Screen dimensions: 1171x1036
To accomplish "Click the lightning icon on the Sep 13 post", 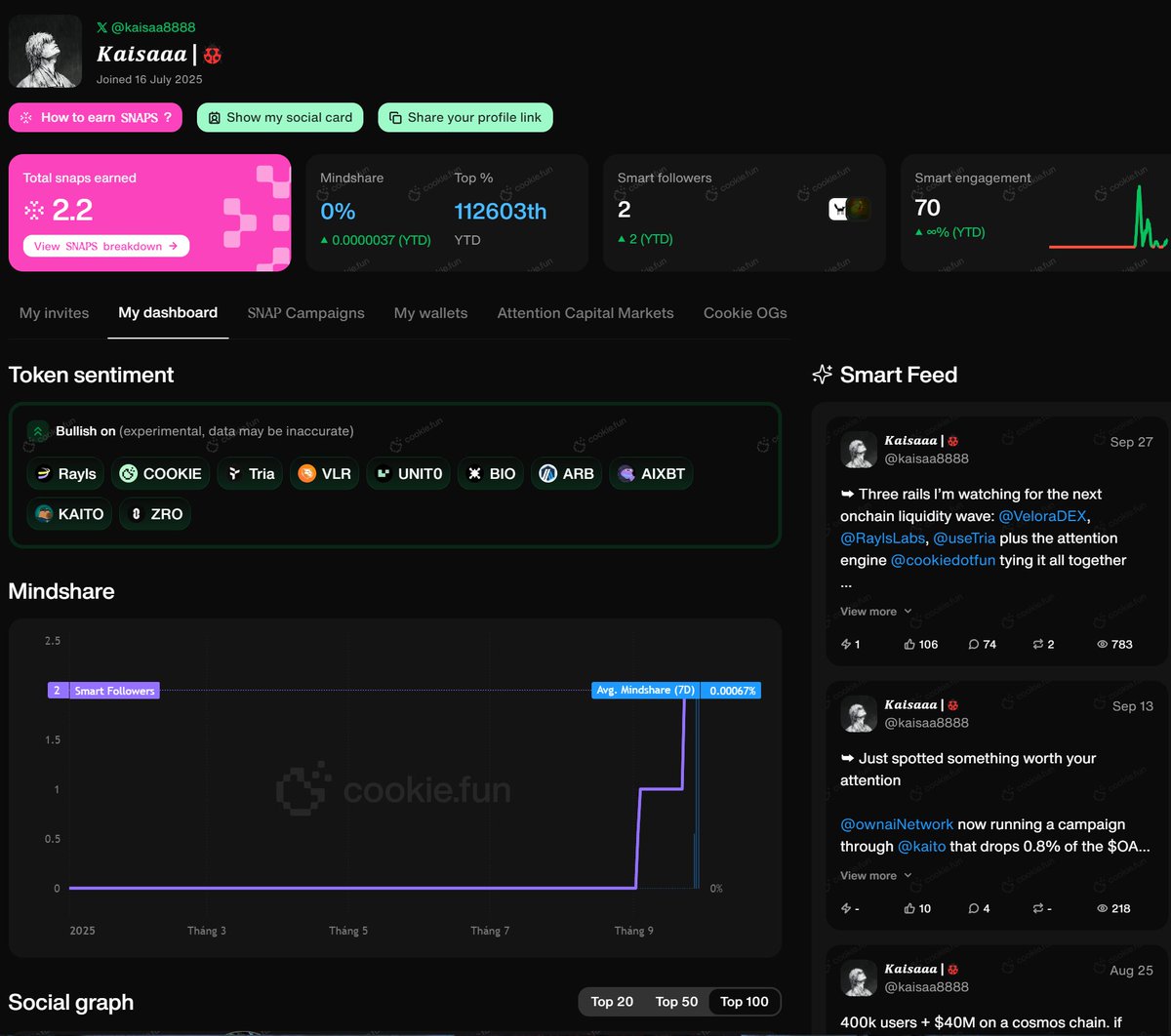I will click(846, 908).
